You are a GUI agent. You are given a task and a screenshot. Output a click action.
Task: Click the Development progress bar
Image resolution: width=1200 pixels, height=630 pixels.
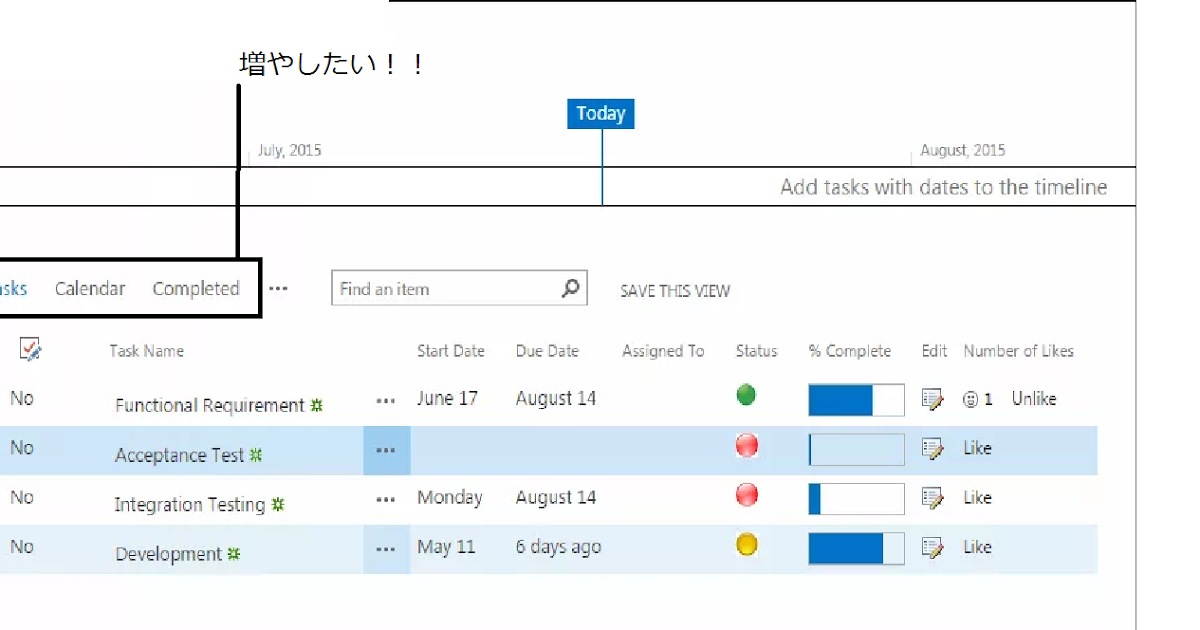pyautogui.click(x=855, y=547)
